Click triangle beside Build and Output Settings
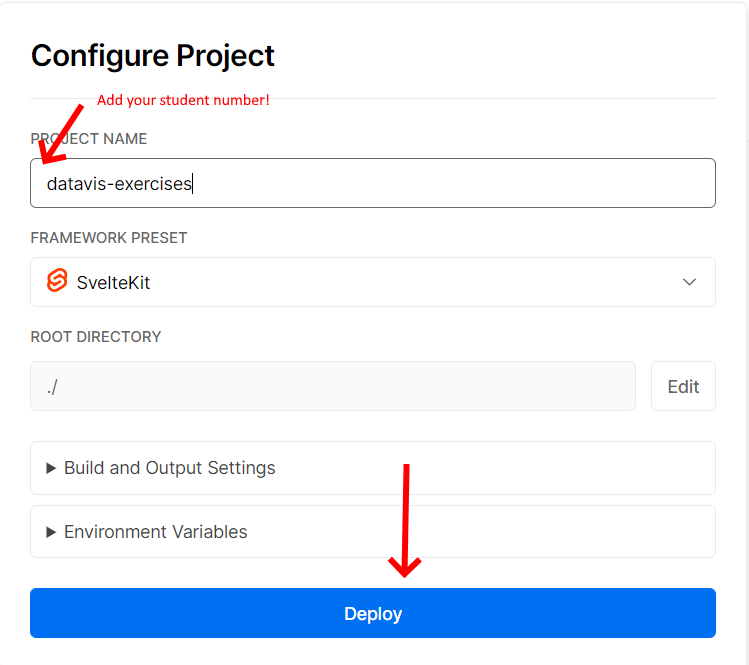Screen dimensions: 749x665 point(51,468)
